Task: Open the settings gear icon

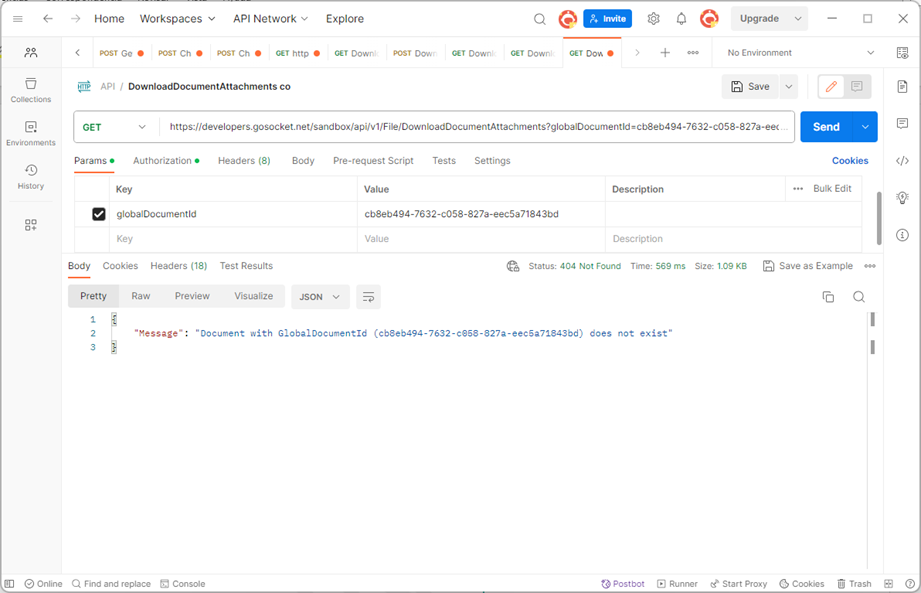Action: [x=653, y=19]
